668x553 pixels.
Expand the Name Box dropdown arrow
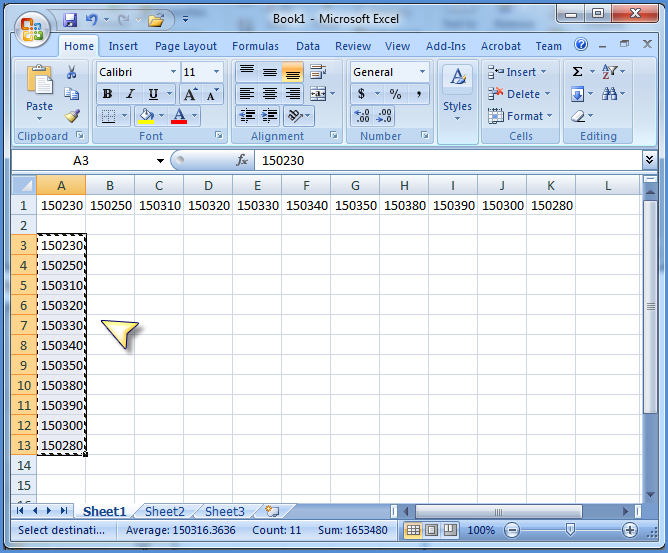(x=160, y=161)
